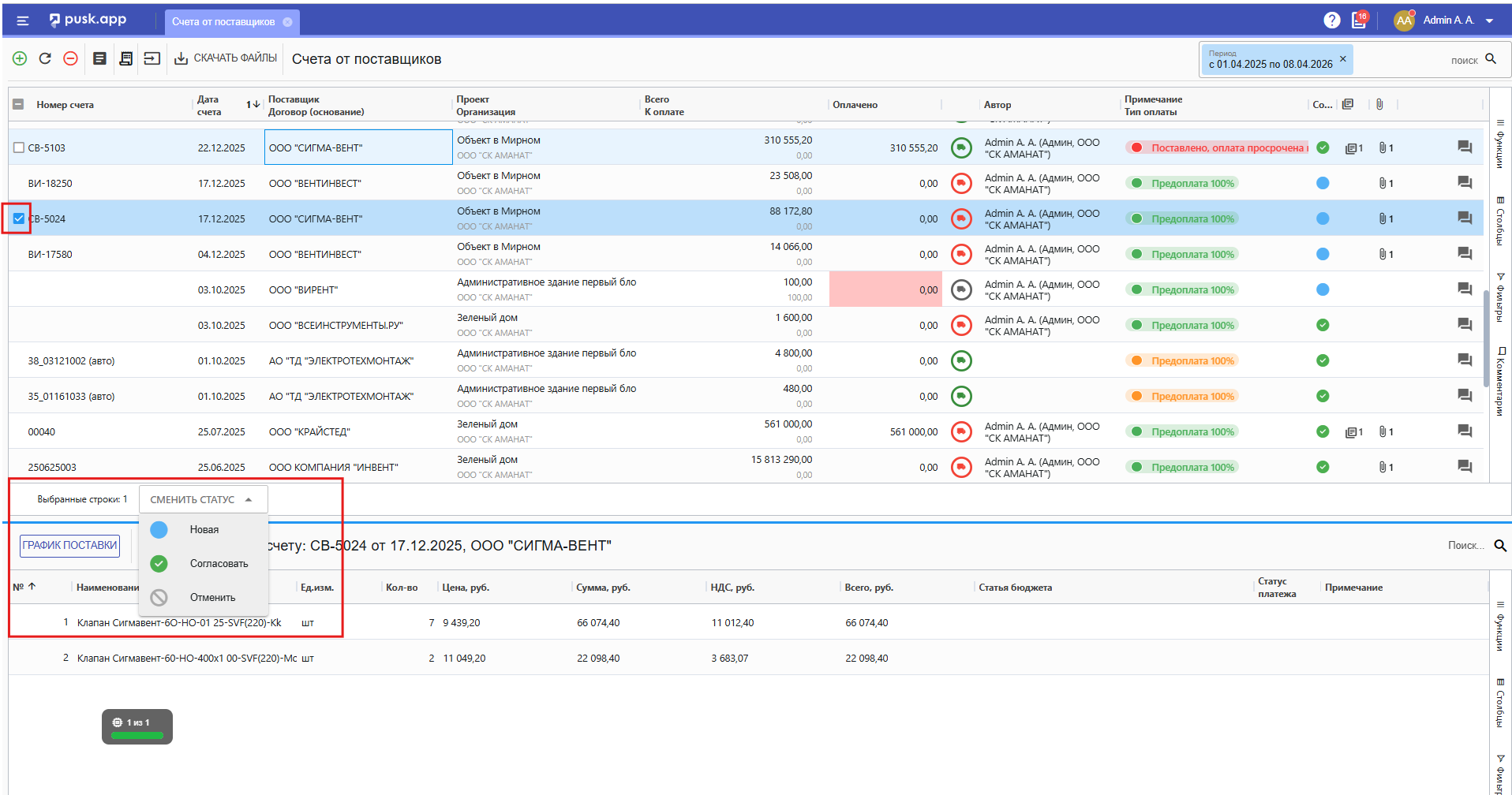The image size is (1512, 795).
Task: Choose Отменить in the status menu
Action: pos(212,597)
